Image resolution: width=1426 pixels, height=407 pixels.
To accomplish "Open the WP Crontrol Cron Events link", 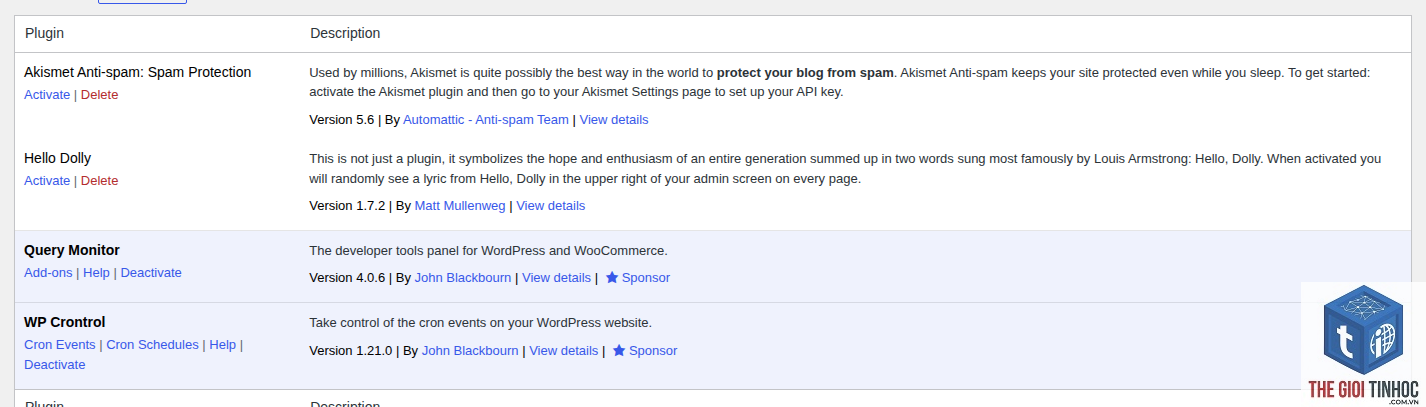I will pyautogui.click(x=60, y=345).
